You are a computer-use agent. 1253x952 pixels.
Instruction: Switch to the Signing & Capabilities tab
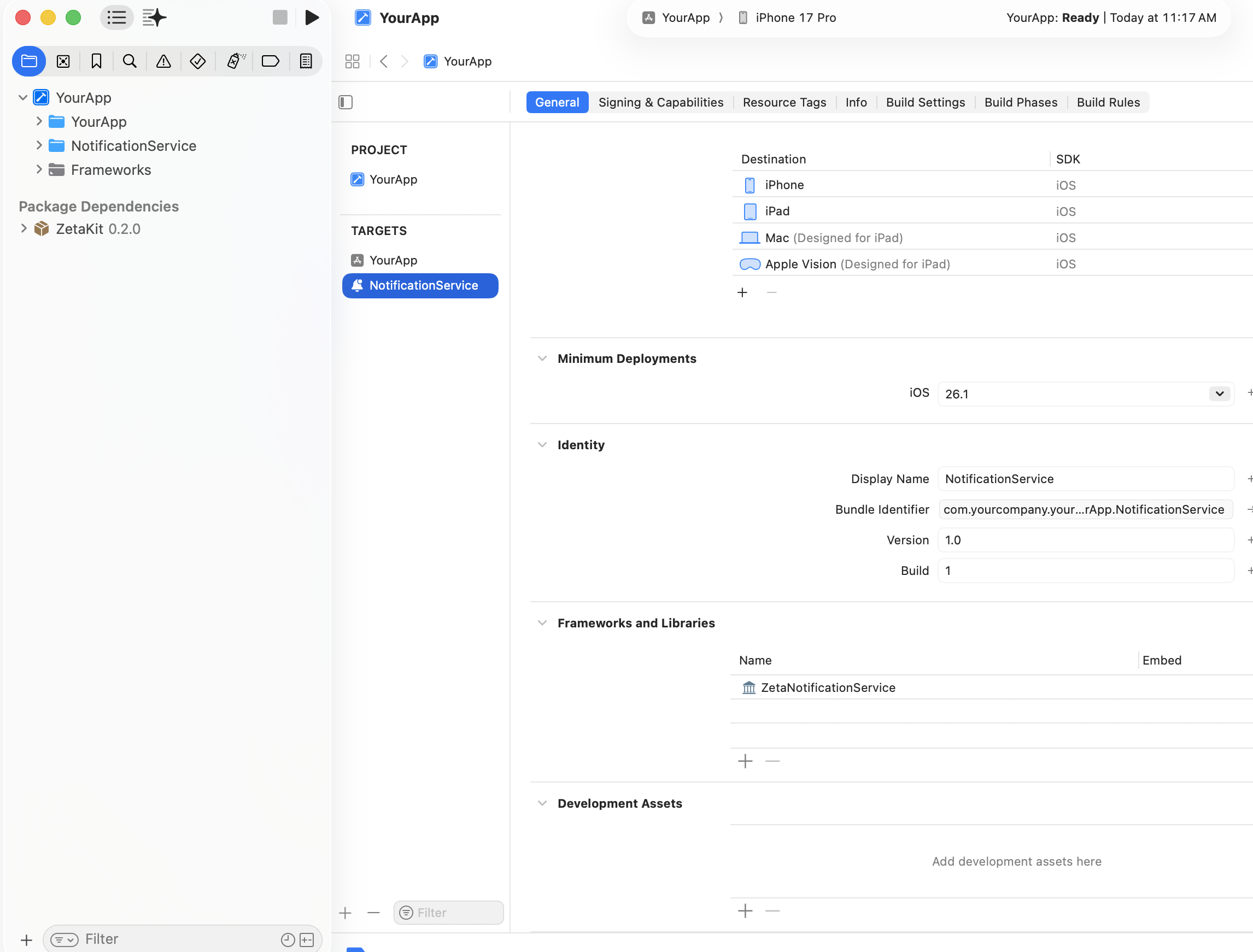click(x=661, y=102)
